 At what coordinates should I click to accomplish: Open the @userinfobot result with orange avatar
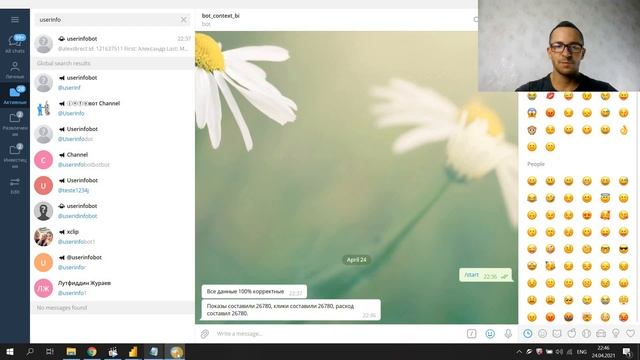coord(112,262)
